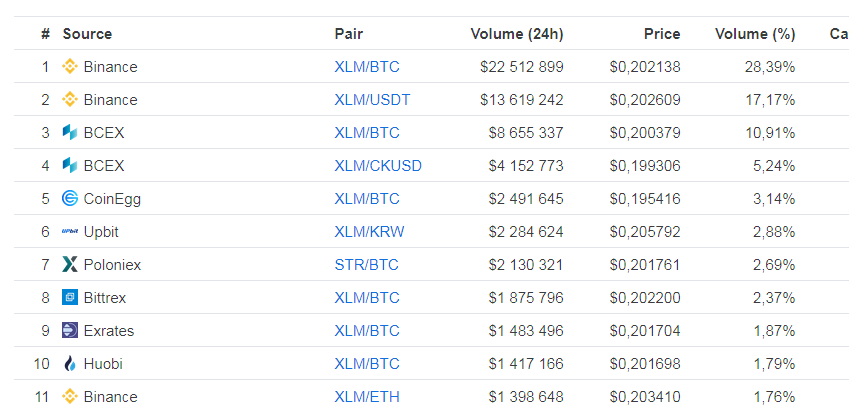Select the 1,76% volume share
This screenshot has width=849, height=411.
pos(774,397)
